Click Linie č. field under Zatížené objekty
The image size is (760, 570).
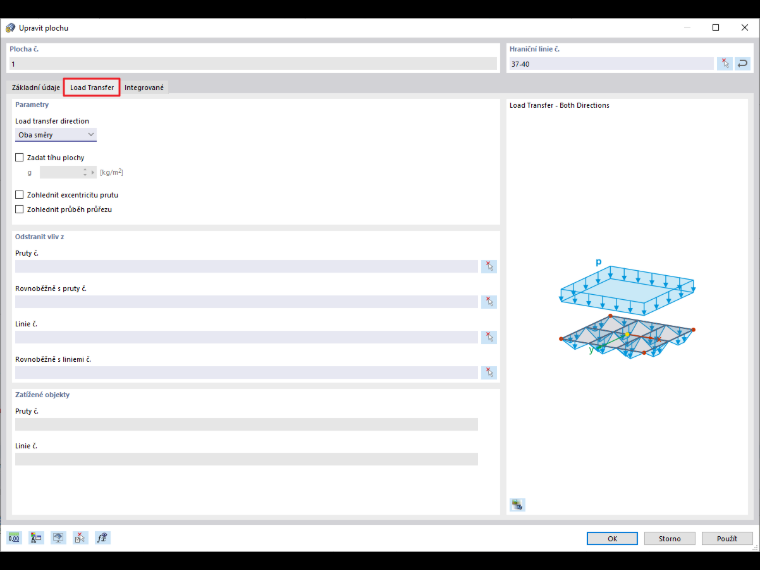coord(246,459)
